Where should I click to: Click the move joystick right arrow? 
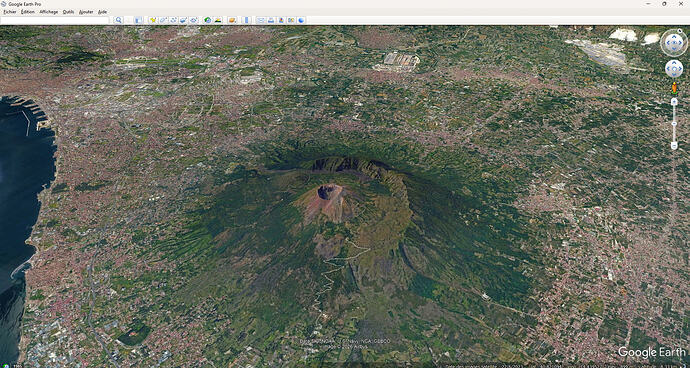coord(680,69)
